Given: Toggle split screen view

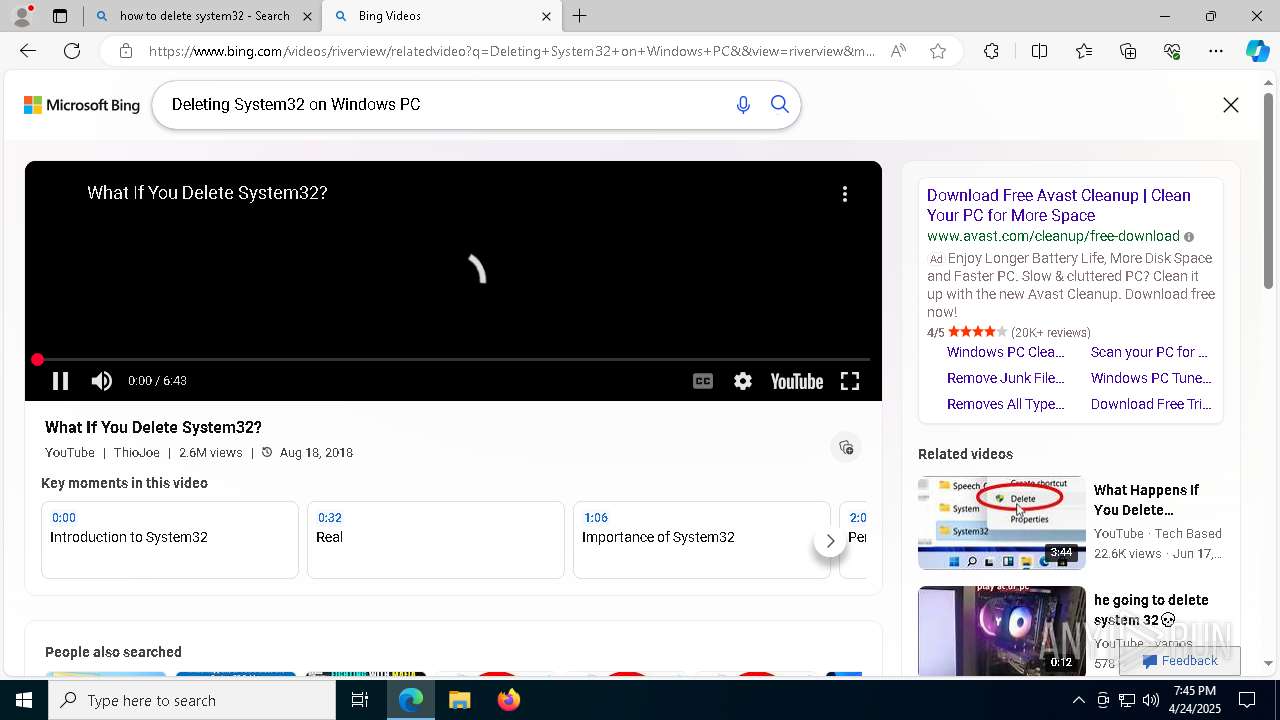Looking at the screenshot, I should pos(1039,51).
